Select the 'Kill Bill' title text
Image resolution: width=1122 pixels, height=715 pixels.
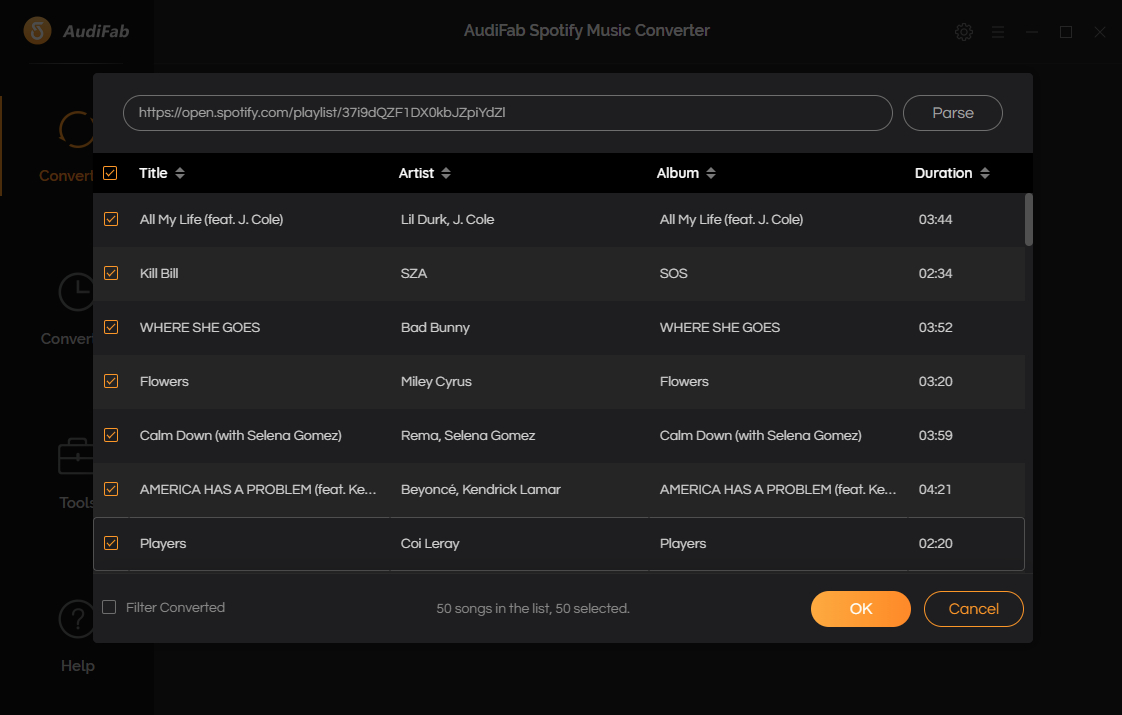point(159,273)
